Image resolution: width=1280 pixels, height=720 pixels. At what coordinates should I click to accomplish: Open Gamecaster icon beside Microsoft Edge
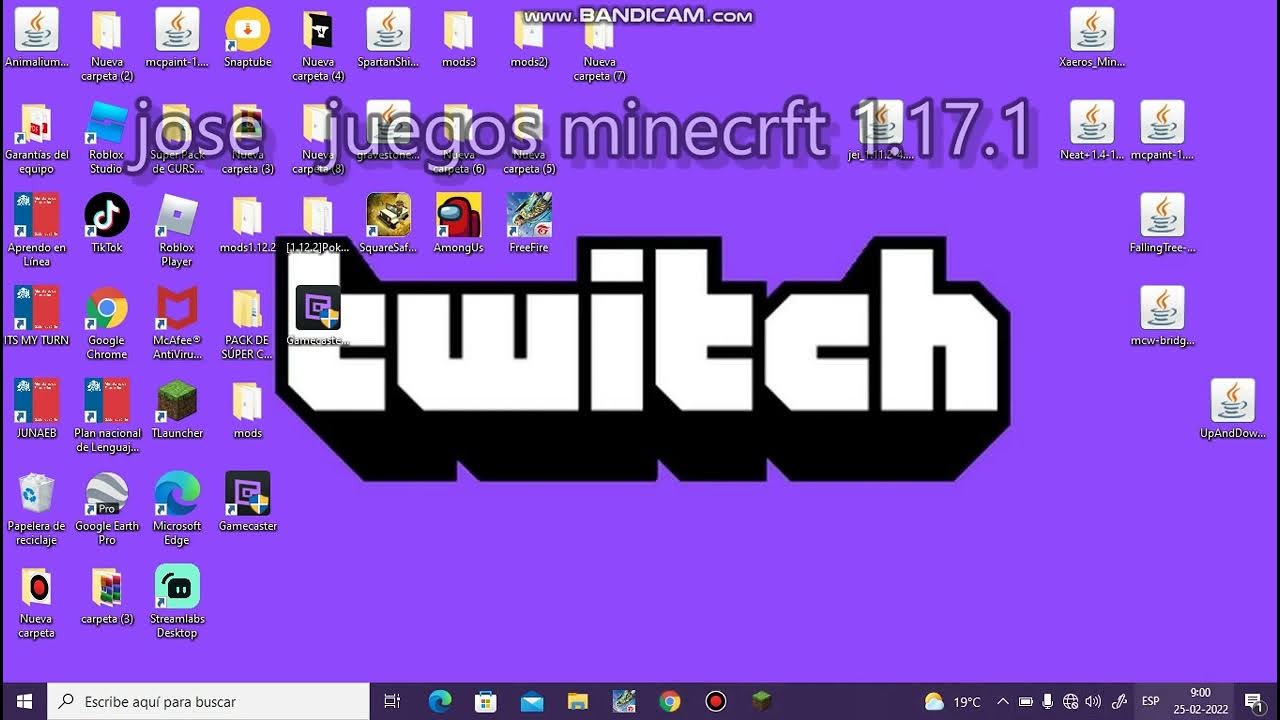point(247,495)
